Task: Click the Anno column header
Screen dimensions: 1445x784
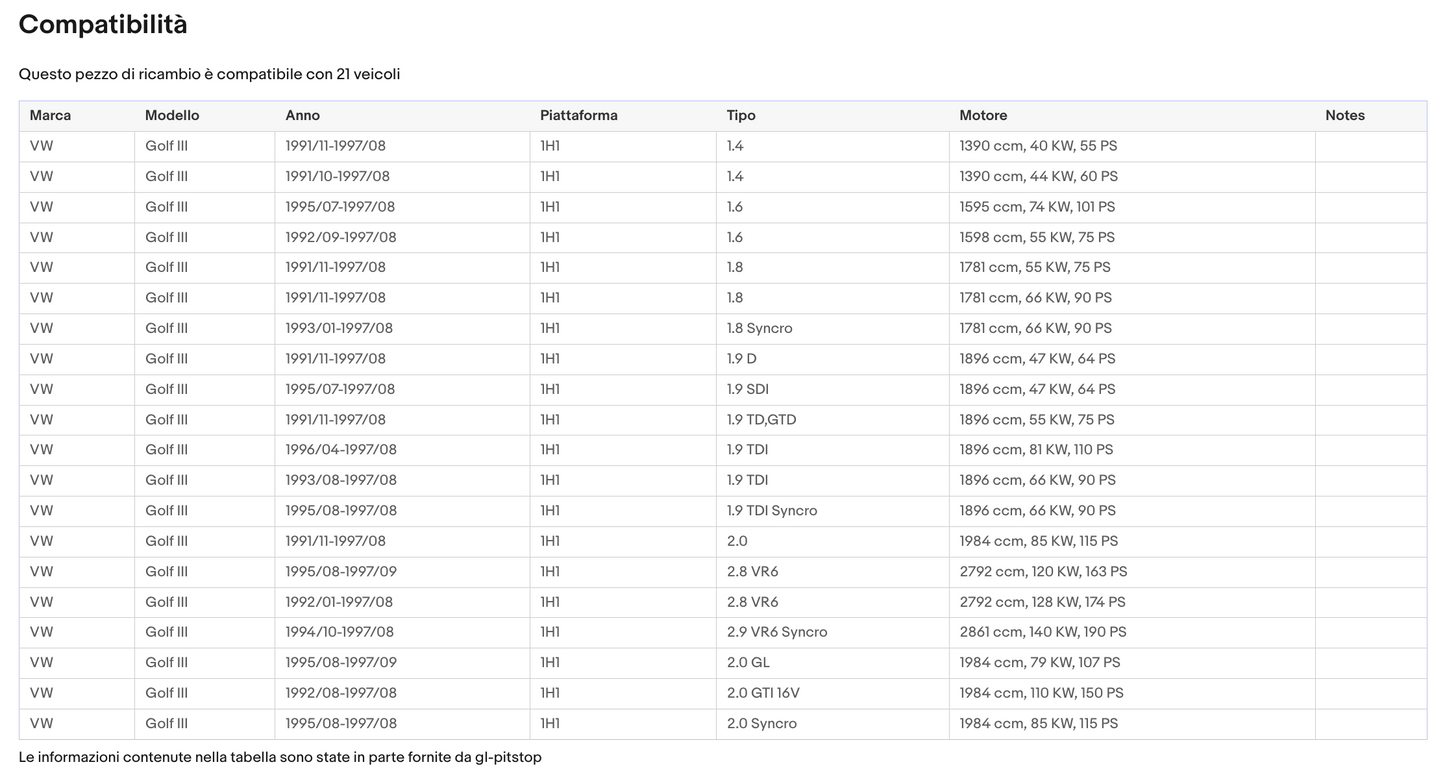Action: click(x=303, y=115)
